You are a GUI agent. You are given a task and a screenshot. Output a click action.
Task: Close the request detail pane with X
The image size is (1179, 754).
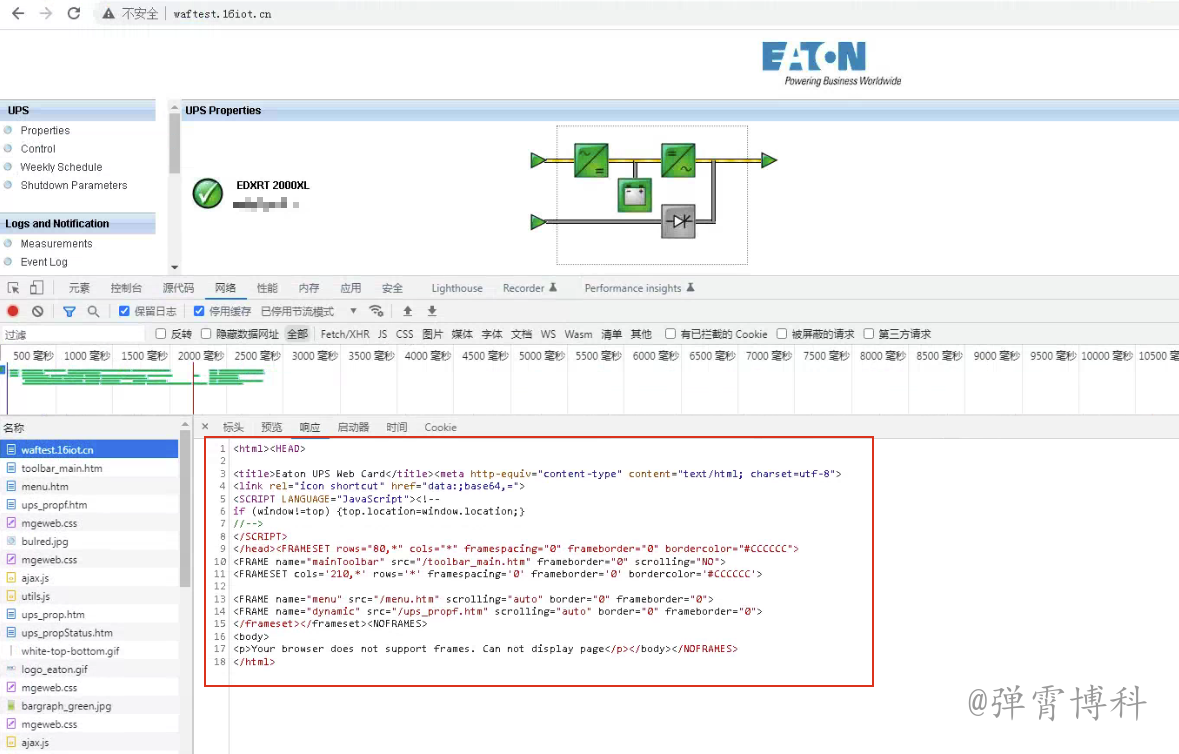pos(205,426)
